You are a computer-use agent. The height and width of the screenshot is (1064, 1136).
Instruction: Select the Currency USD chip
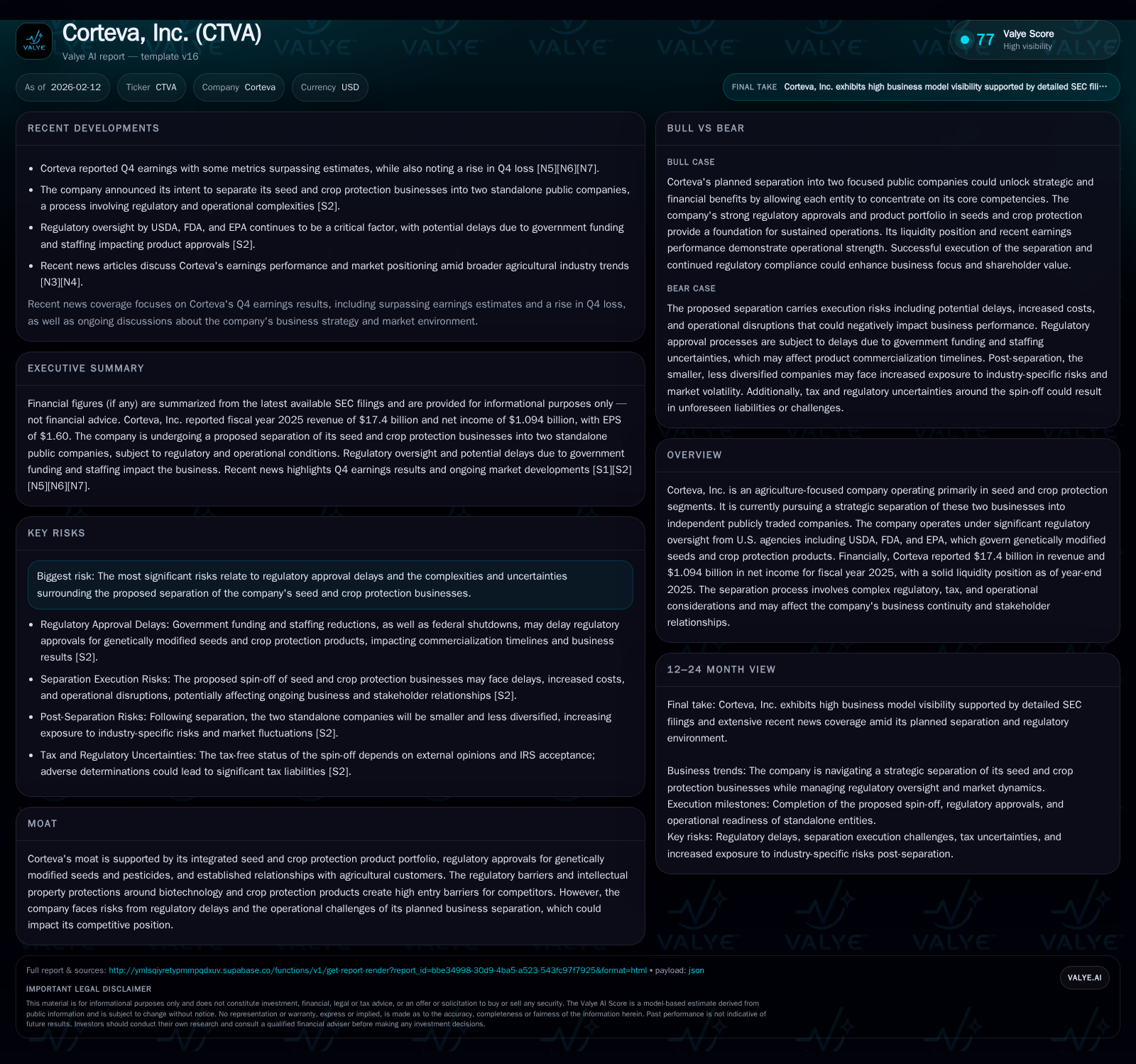point(330,87)
